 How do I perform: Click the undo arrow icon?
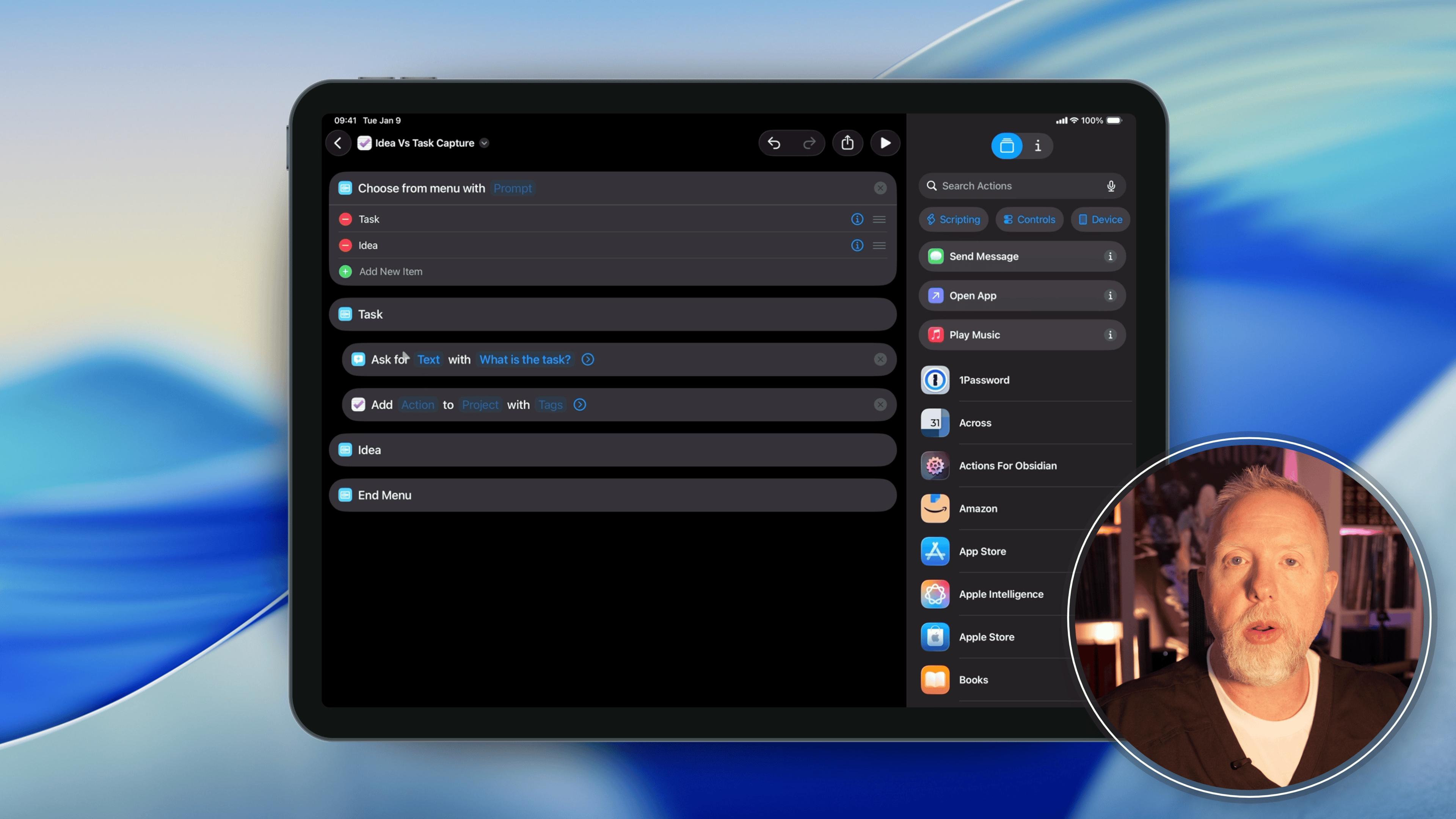coord(774,143)
